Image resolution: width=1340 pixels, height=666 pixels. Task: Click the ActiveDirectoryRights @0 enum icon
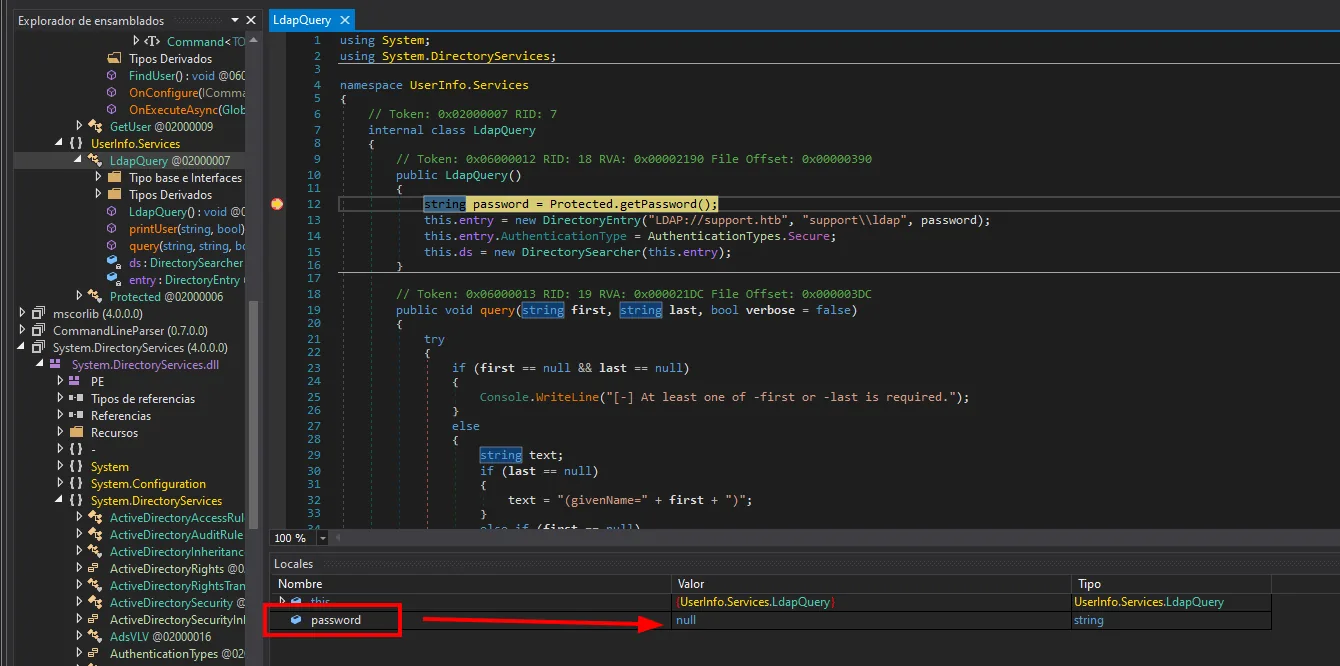pyautogui.click(x=95, y=569)
